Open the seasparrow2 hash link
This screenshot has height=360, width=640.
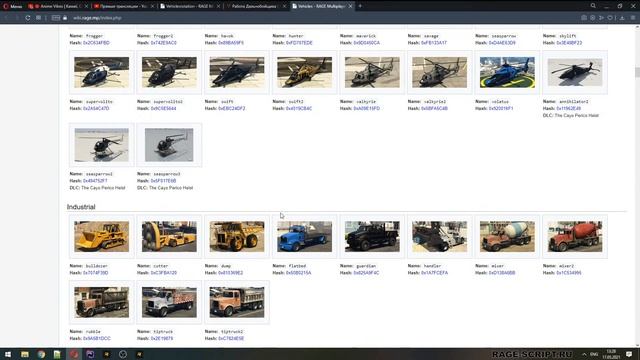(x=95, y=181)
